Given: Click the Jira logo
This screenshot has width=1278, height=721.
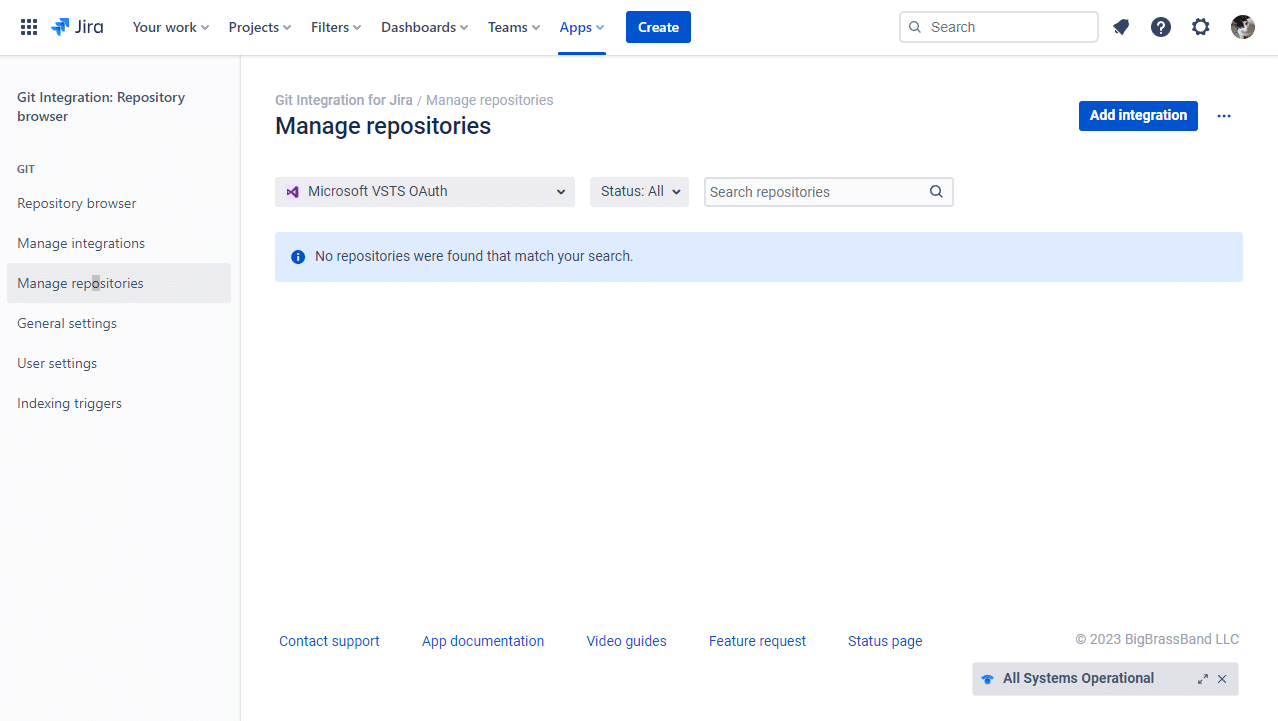Looking at the screenshot, I should pyautogui.click(x=78, y=27).
